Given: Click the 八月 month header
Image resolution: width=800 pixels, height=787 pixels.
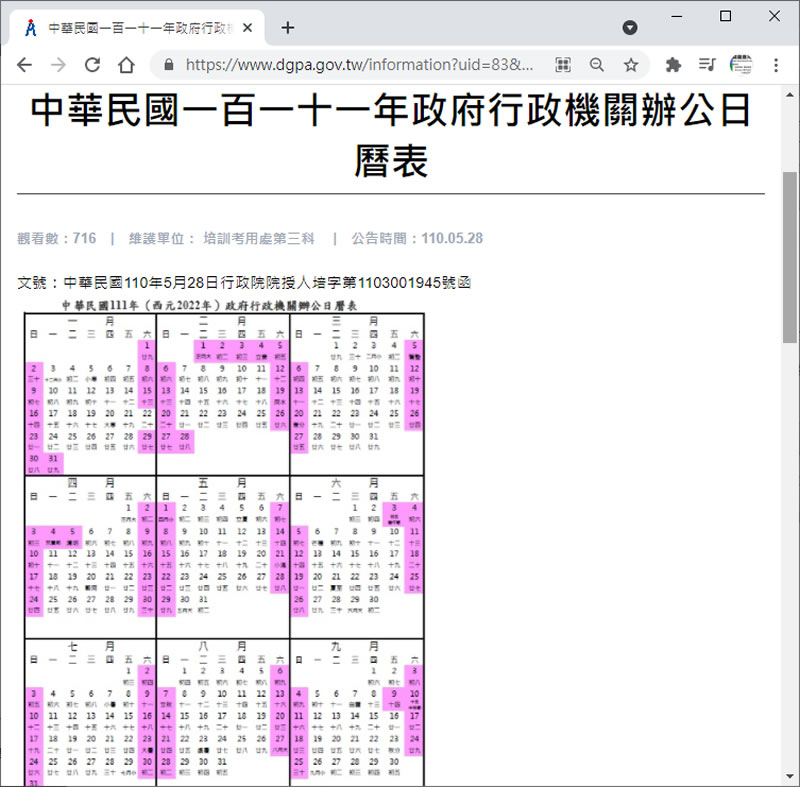Looking at the screenshot, I should [222, 647].
